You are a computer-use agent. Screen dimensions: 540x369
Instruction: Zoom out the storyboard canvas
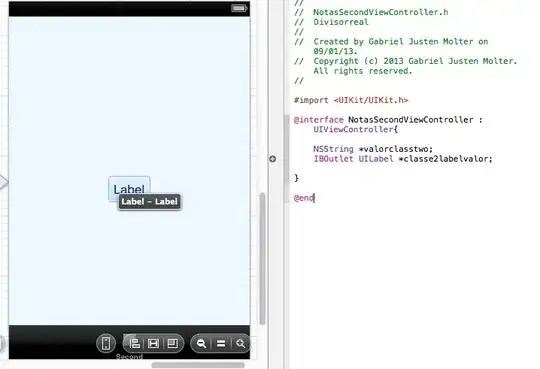point(201,344)
